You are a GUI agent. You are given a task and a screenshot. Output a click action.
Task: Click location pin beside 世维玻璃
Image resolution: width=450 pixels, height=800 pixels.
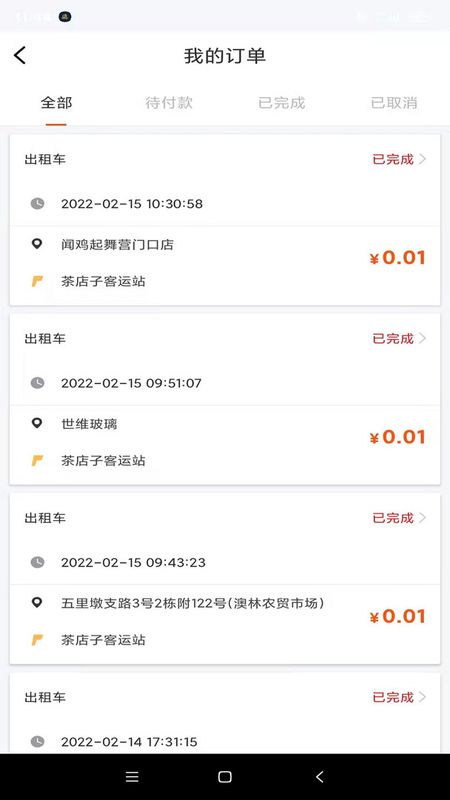[37, 423]
